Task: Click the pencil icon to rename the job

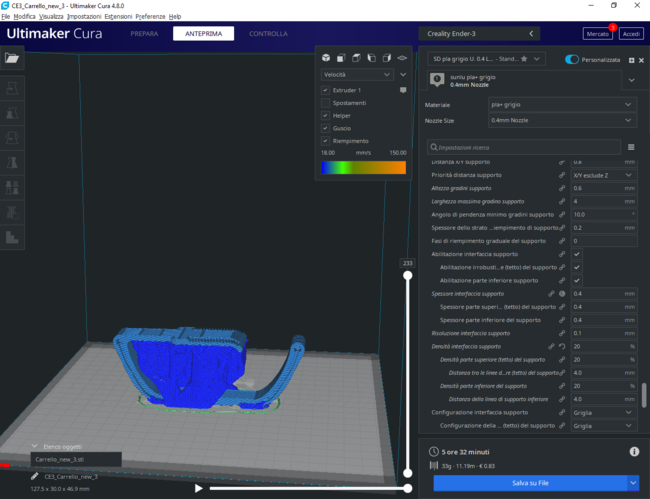Action: 35,476
